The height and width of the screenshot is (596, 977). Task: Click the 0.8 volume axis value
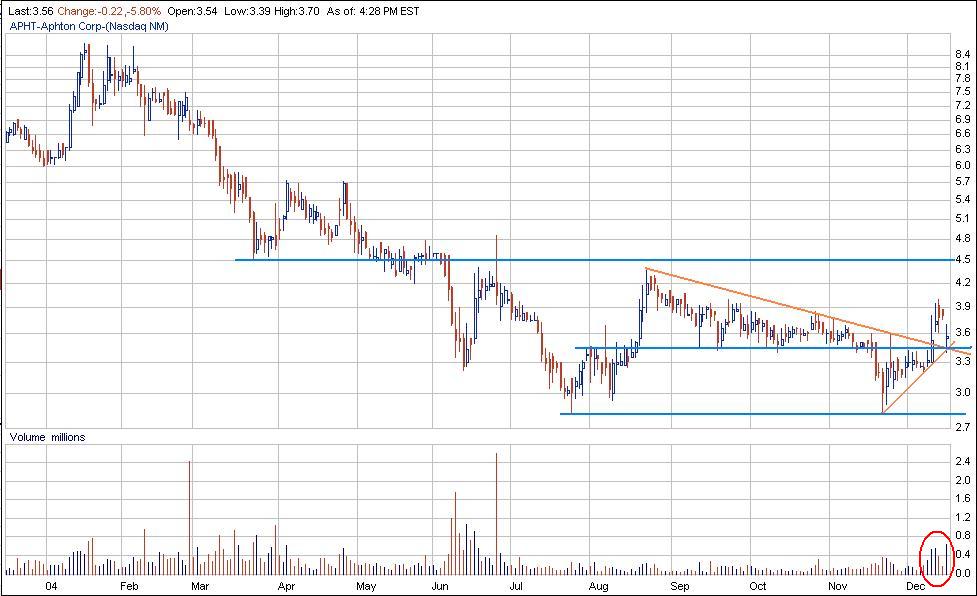pyautogui.click(x=962, y=536)
